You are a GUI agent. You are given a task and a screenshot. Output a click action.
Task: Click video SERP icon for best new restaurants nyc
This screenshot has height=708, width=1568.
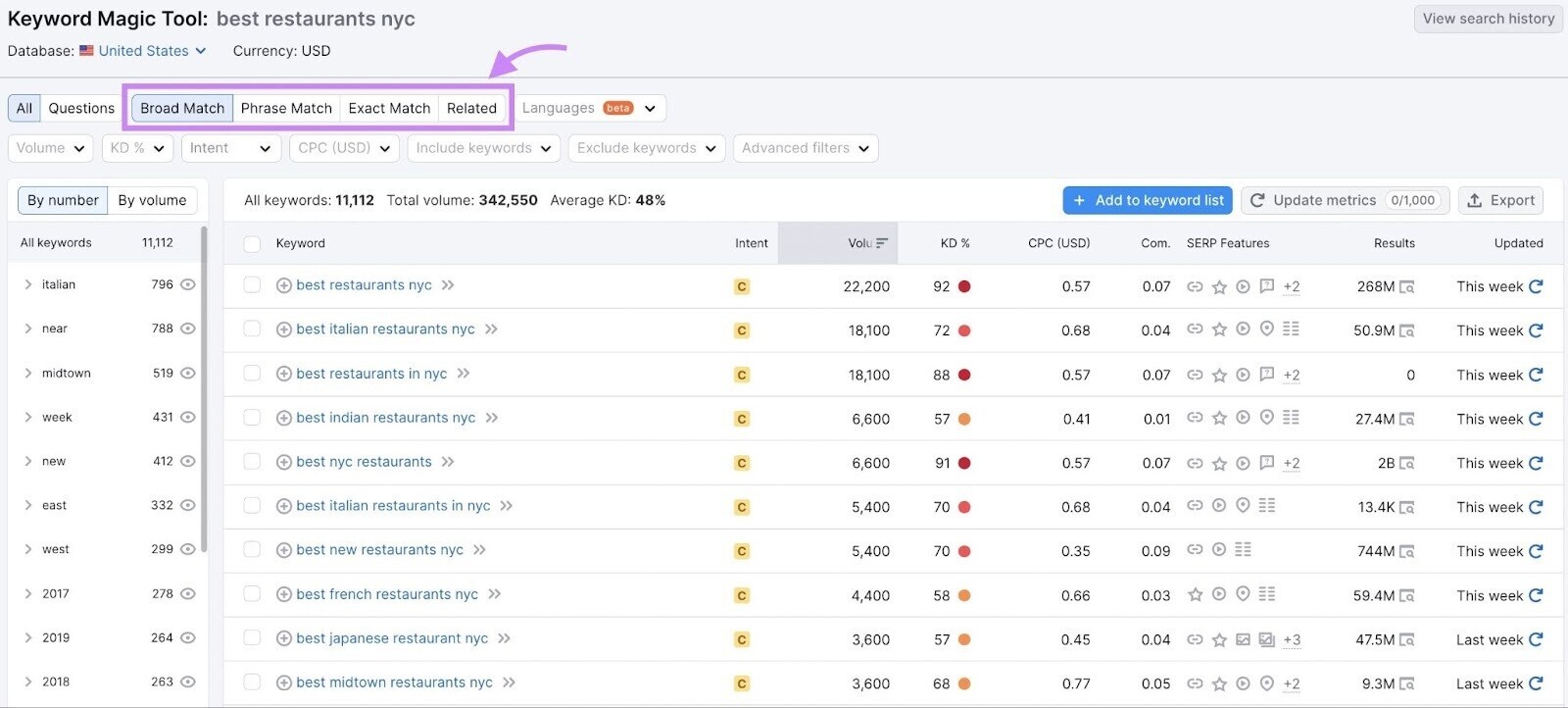click(x=1219, y=550)
